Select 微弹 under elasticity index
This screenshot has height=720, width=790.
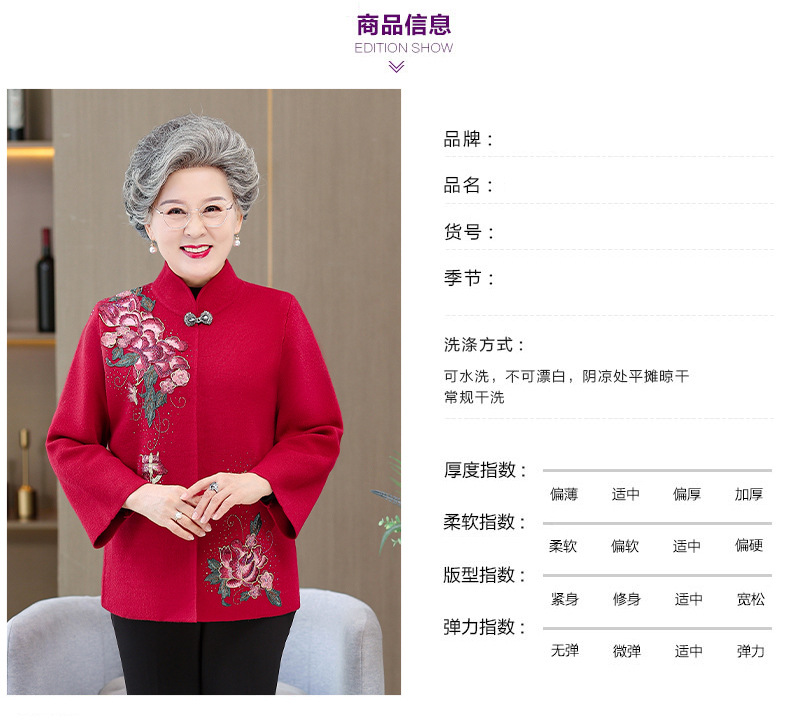tap(627, 651)
